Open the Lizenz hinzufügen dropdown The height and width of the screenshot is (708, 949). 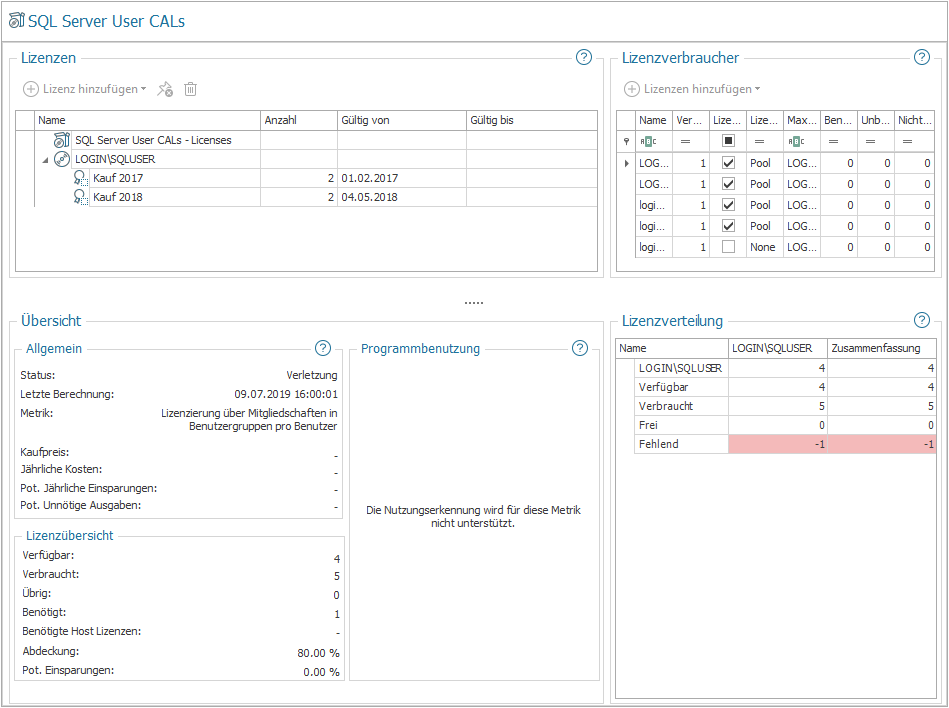click(85, 89)
